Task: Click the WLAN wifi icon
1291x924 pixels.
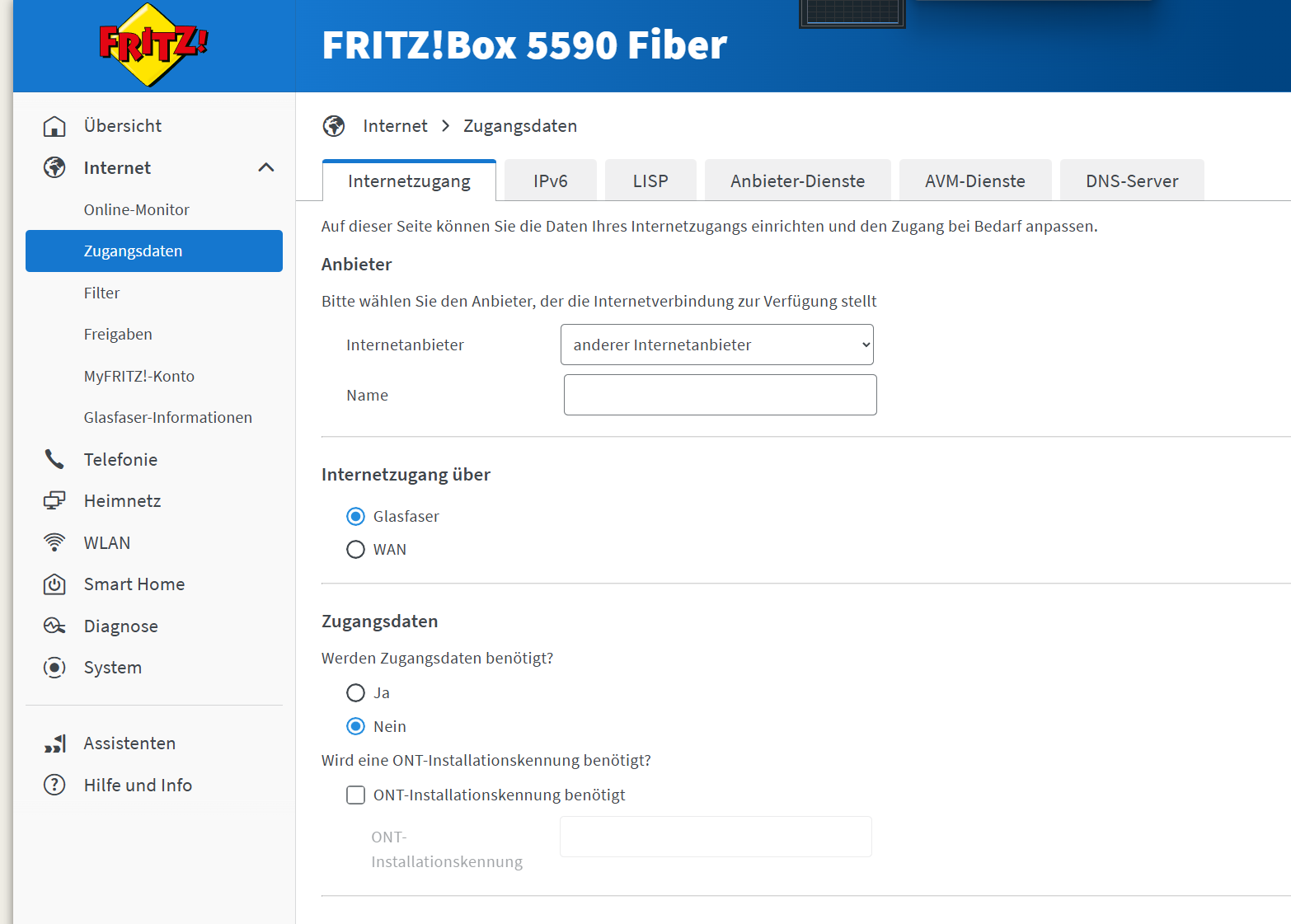Action: [54, 542]
